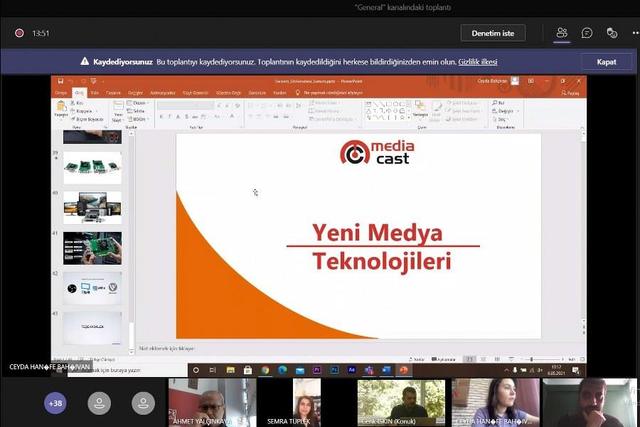Select slide 40 thumbnail in slide panel
Viewport: 640px width, 427px height.
pyautogui.click(x=92, y=206)
